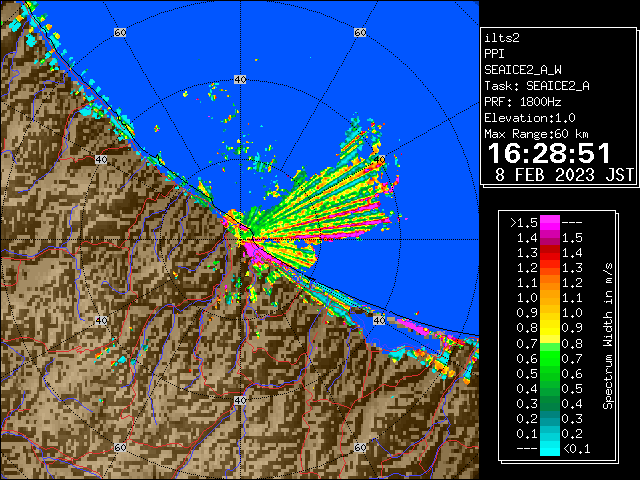640x480 pixels.
Task: Click the PRF: 1800Hz value
Action: tap(522, 102)
